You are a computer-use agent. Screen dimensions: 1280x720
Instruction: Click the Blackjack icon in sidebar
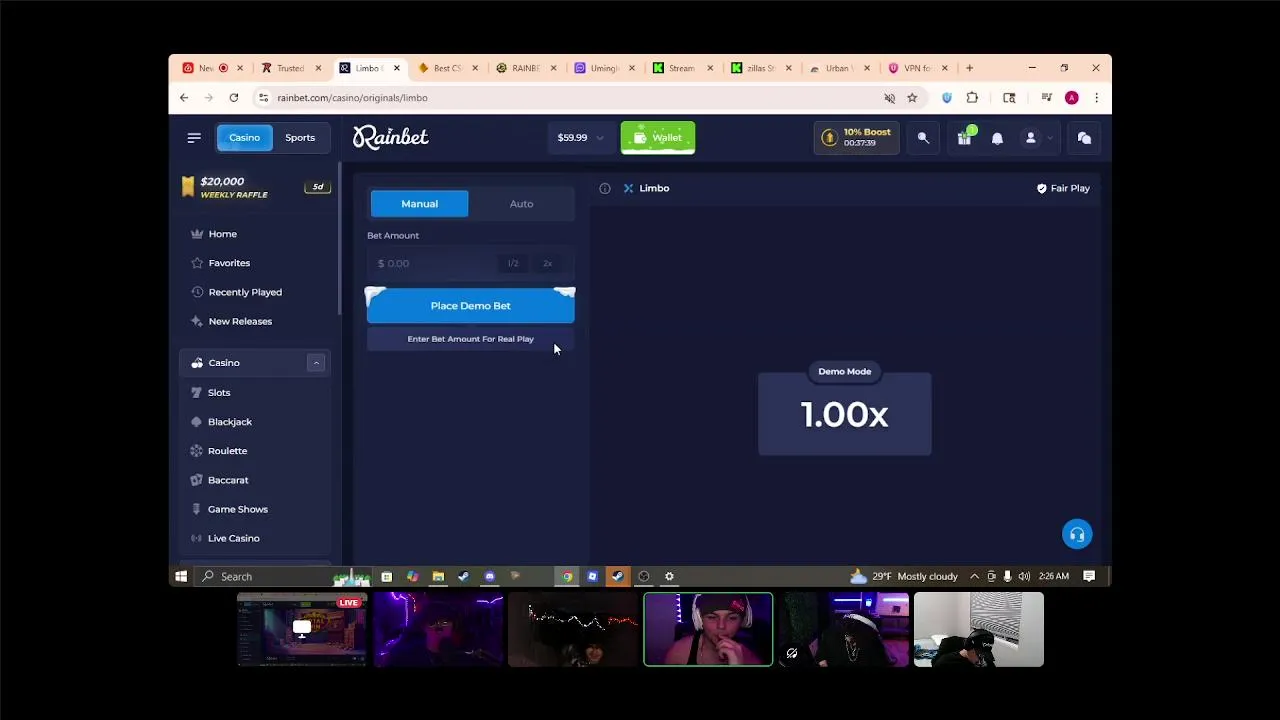[197, 422]
